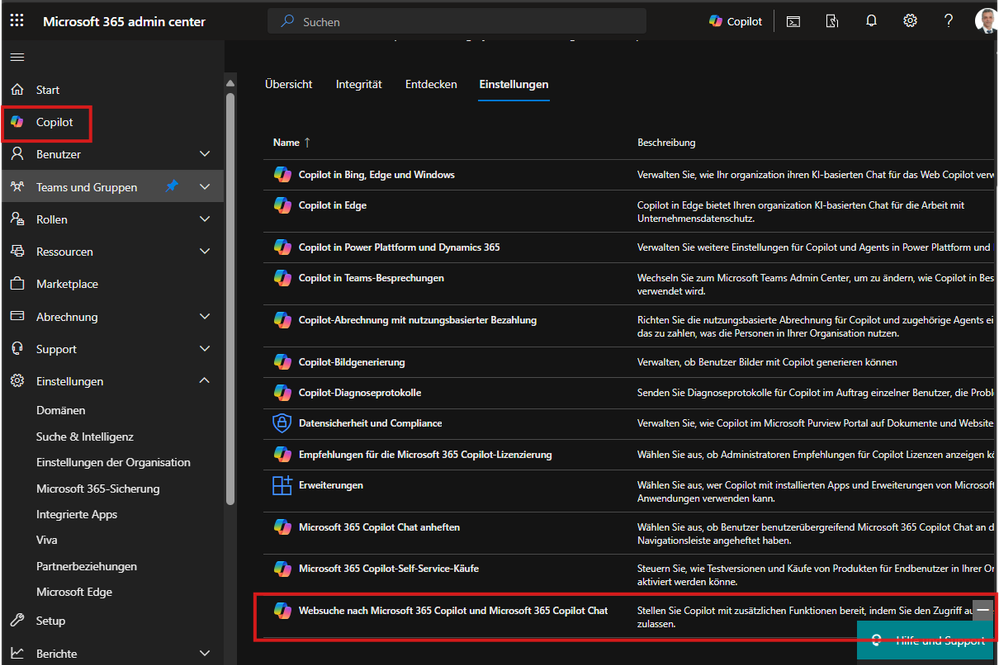Open the Integrierte Apps page
999x665 pixels.
76,514
